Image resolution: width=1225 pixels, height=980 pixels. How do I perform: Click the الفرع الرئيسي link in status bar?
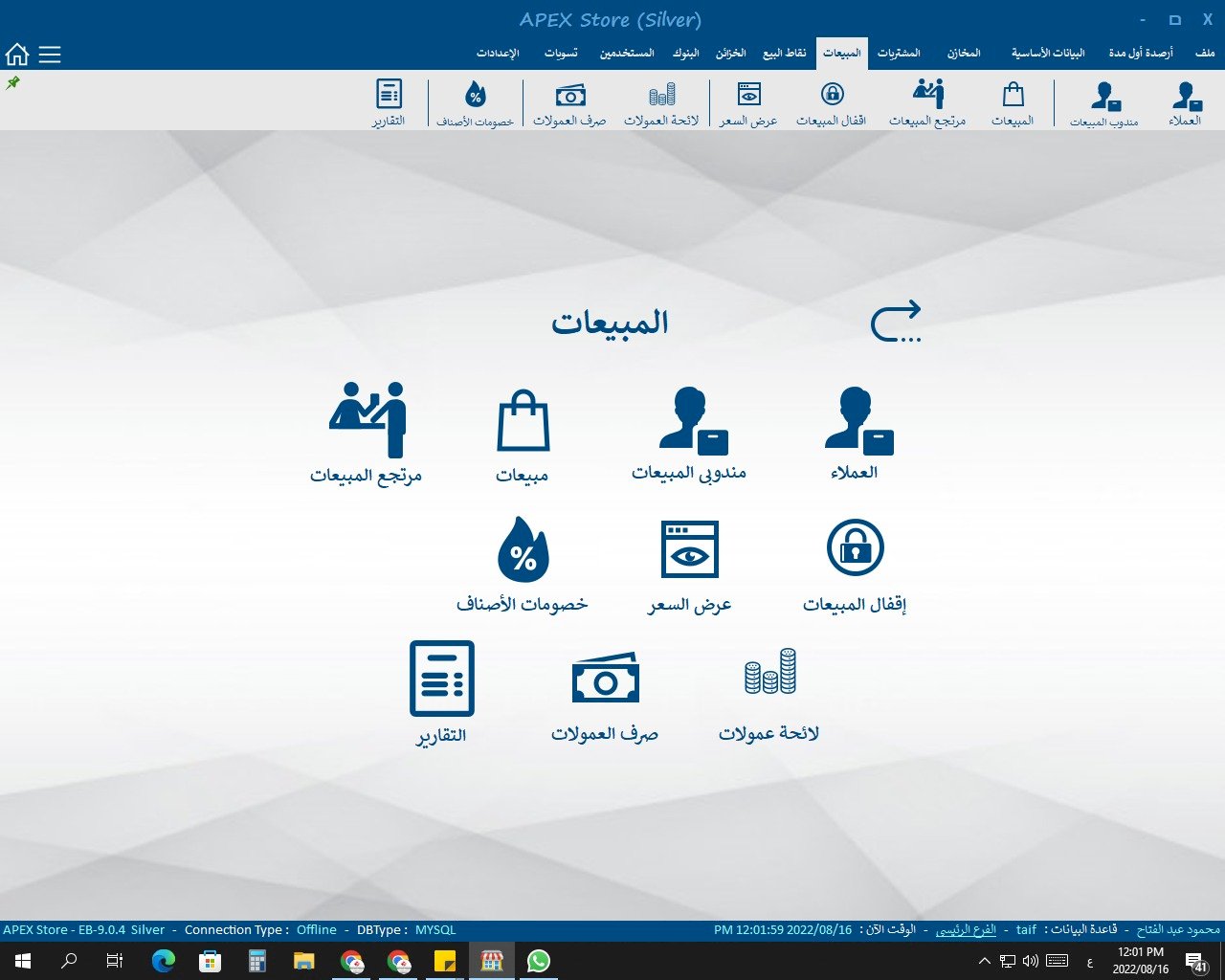pos(966,929)
